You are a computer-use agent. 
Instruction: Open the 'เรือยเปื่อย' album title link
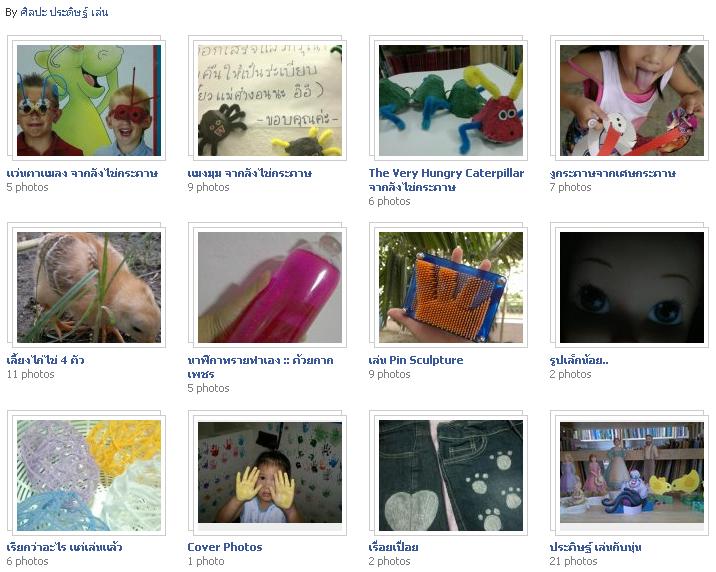pyautogui.click(x=393, y=547)
